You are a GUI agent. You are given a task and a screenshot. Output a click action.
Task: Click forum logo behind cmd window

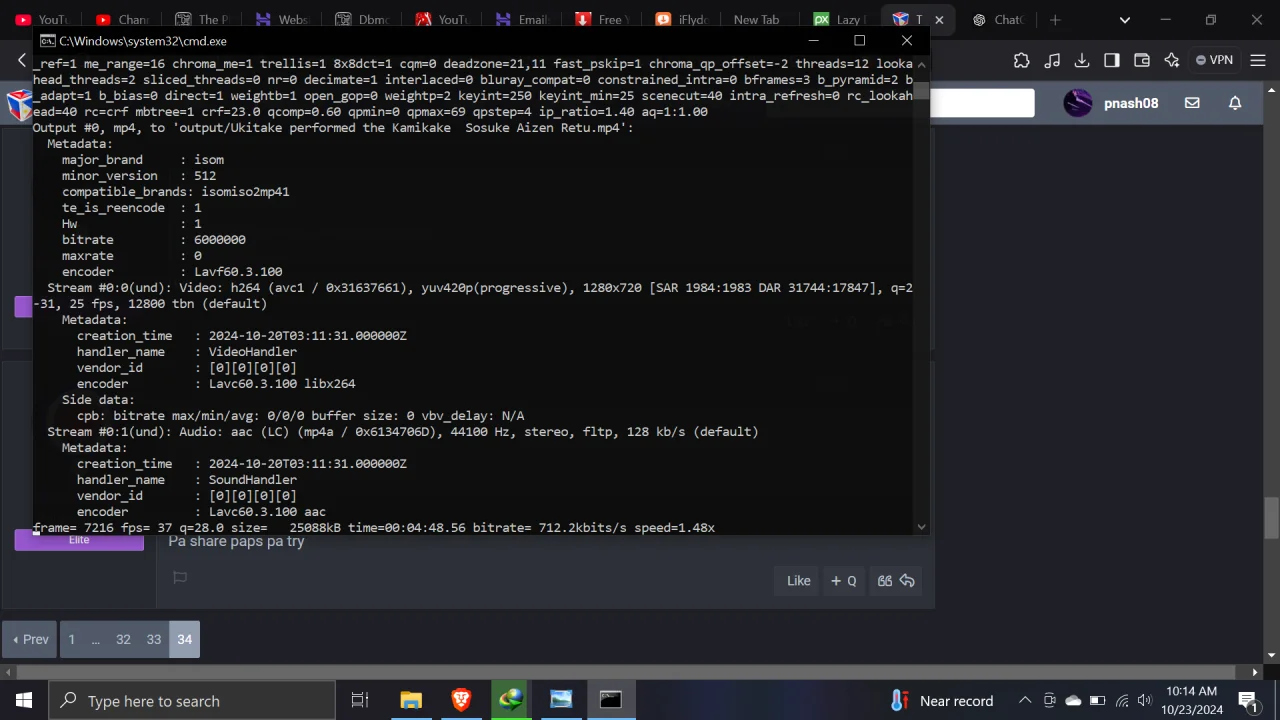point(18,104)
